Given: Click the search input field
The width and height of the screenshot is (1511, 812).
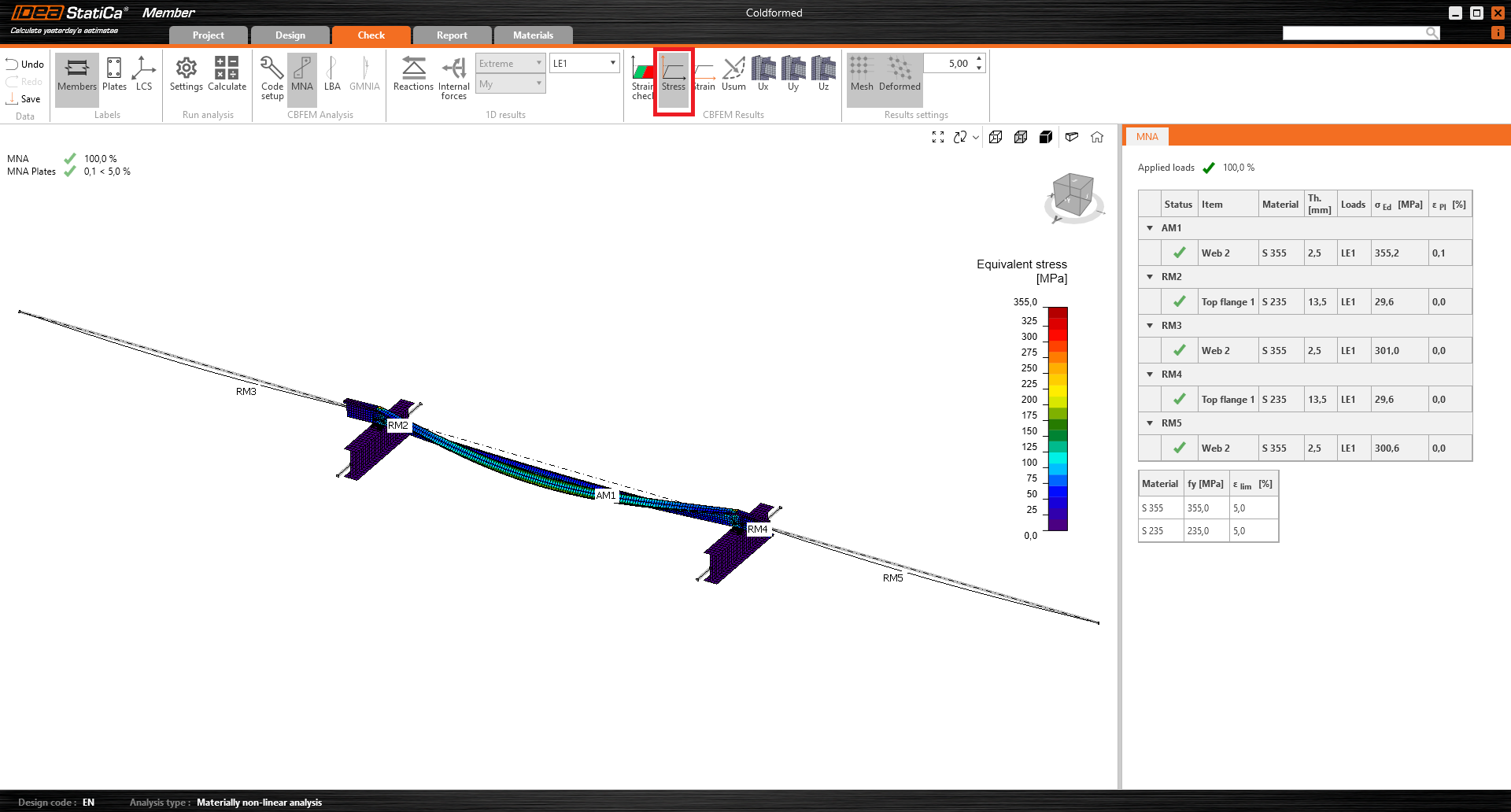Looking at the screenshot, I should (x=1354, y=33).
